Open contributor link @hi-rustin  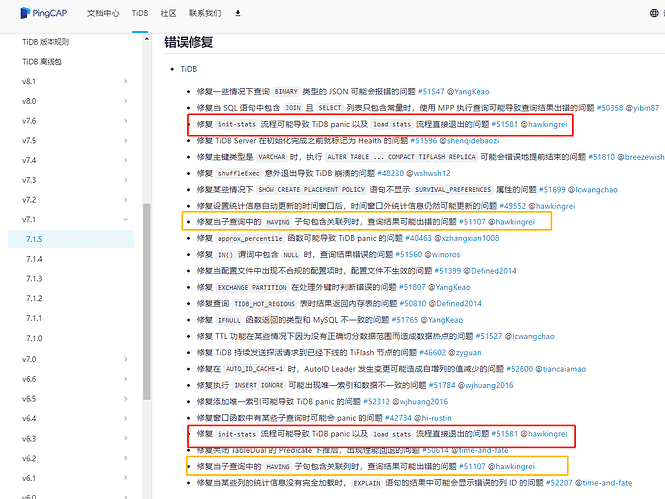click(x=433, y=418)
